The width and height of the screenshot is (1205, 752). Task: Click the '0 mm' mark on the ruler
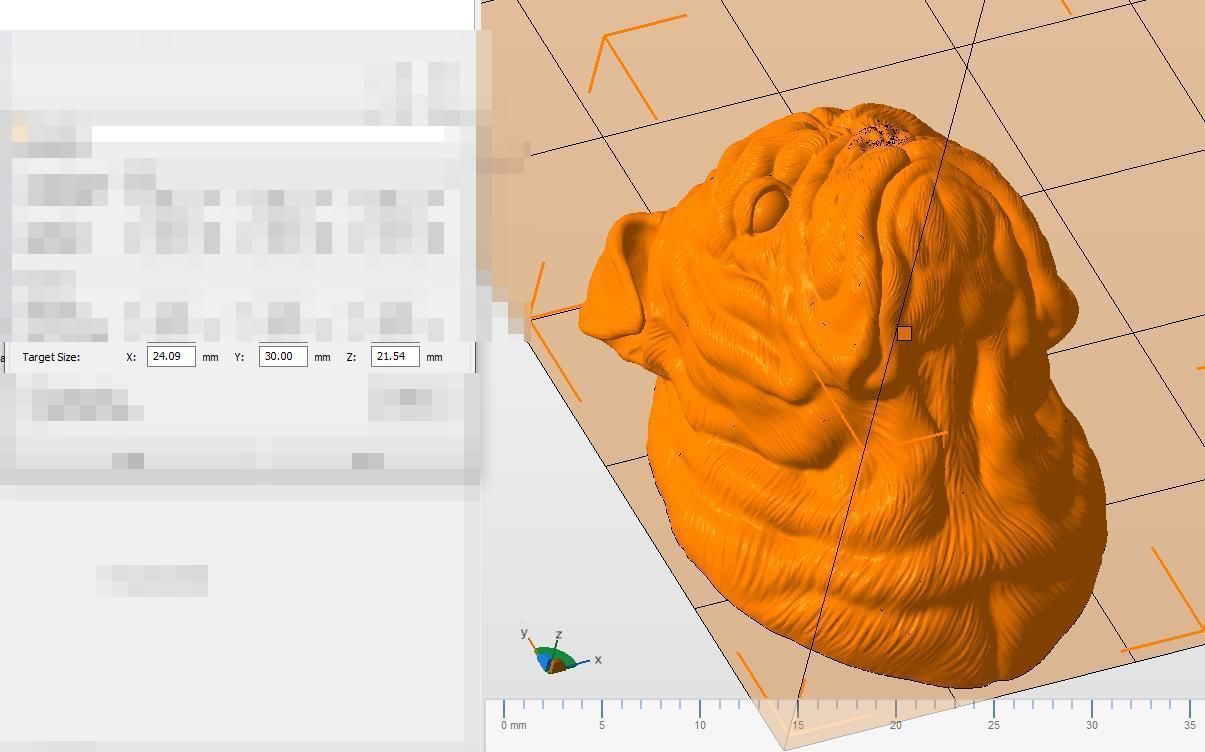514,725
